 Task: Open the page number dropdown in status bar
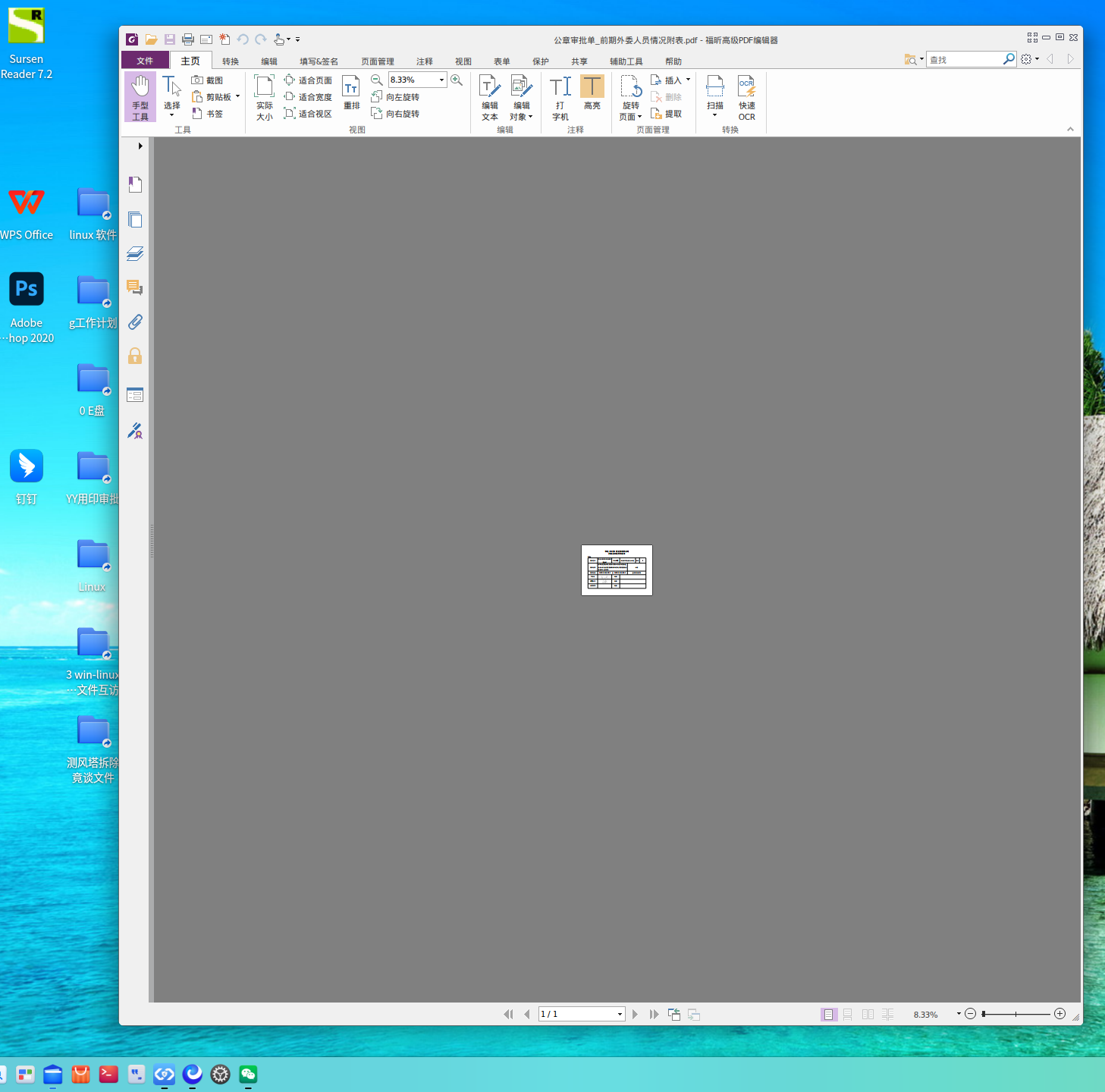[x=620, y=1015]
